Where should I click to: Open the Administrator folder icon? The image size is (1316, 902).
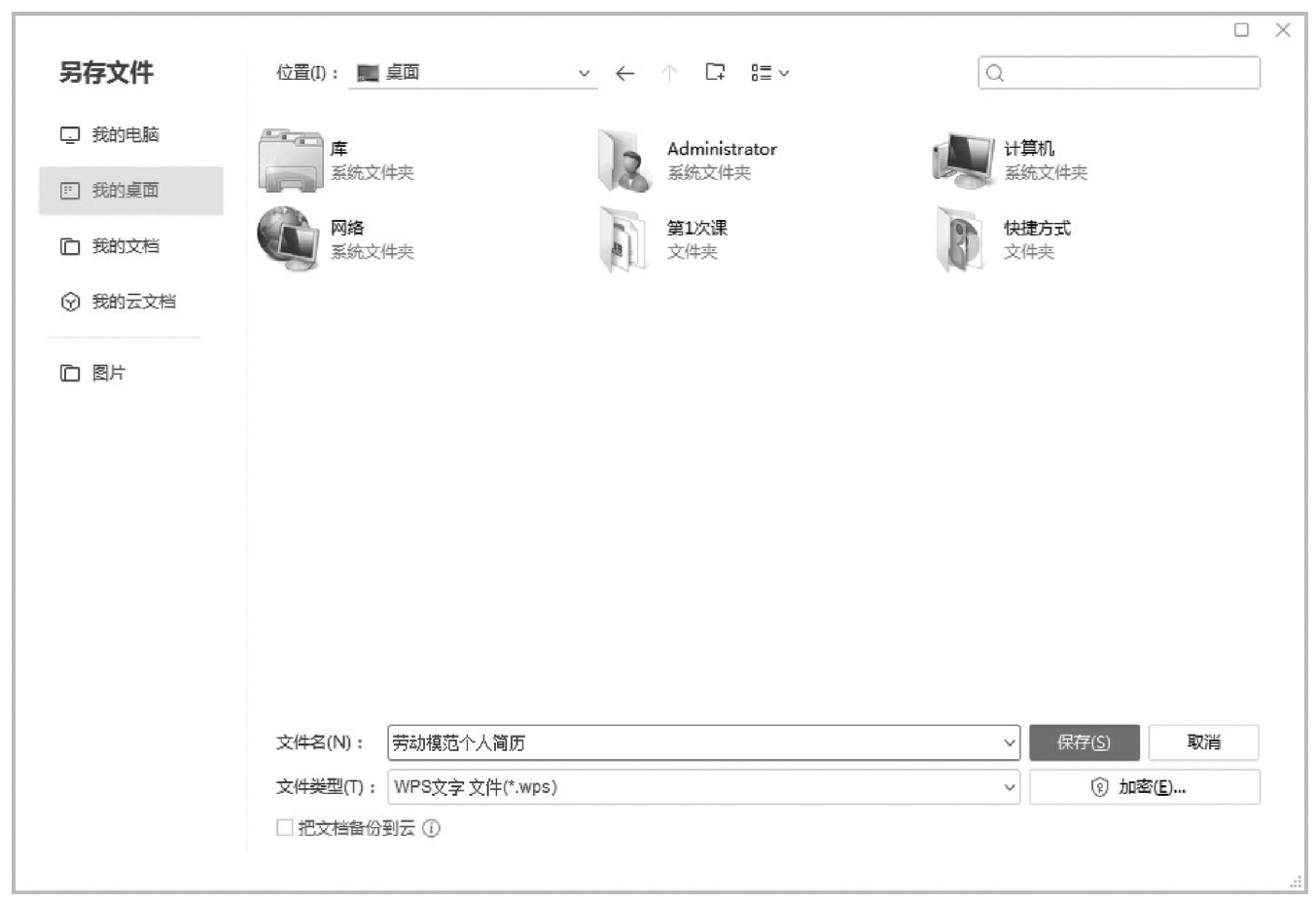pos(623,161)
